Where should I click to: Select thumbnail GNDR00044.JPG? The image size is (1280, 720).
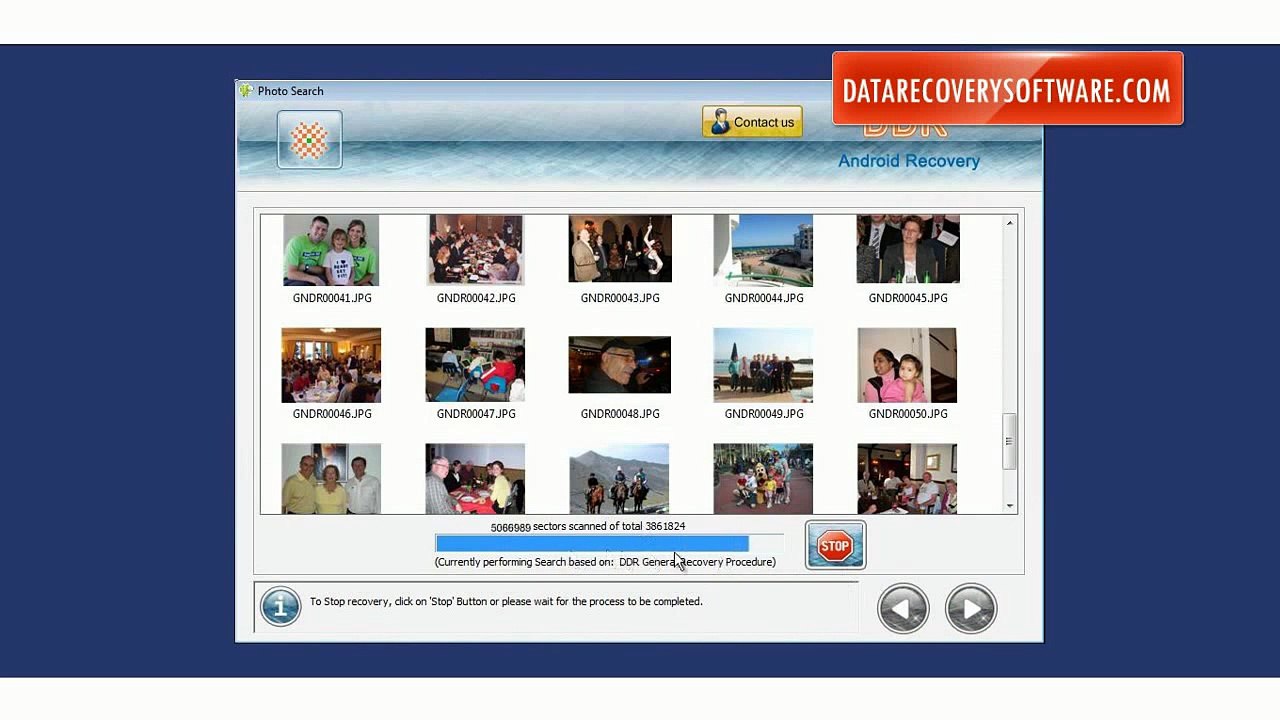click(x=763, y=250)
